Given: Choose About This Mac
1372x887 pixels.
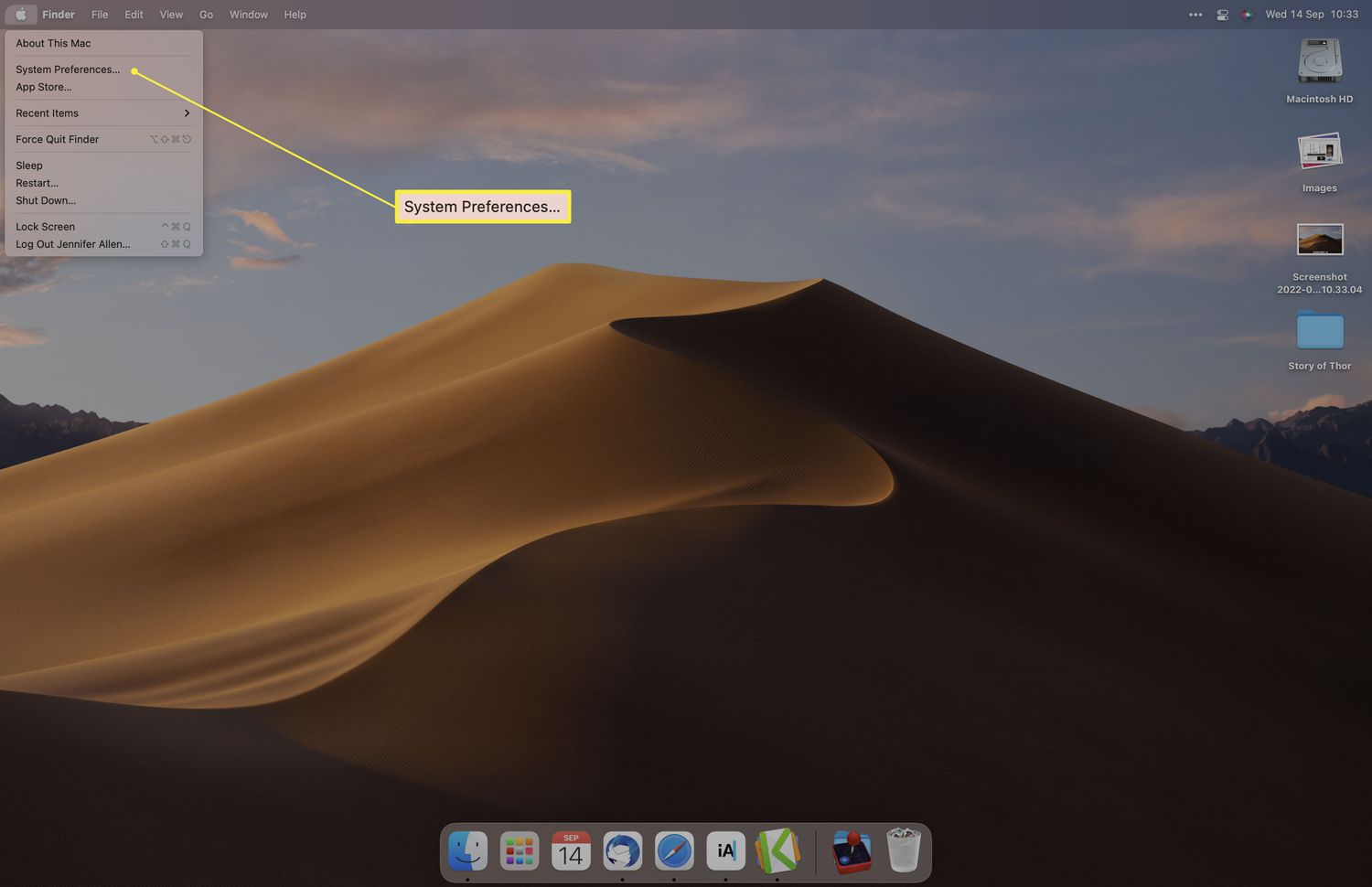Looking at the screenshot, I should coord(53,43).
